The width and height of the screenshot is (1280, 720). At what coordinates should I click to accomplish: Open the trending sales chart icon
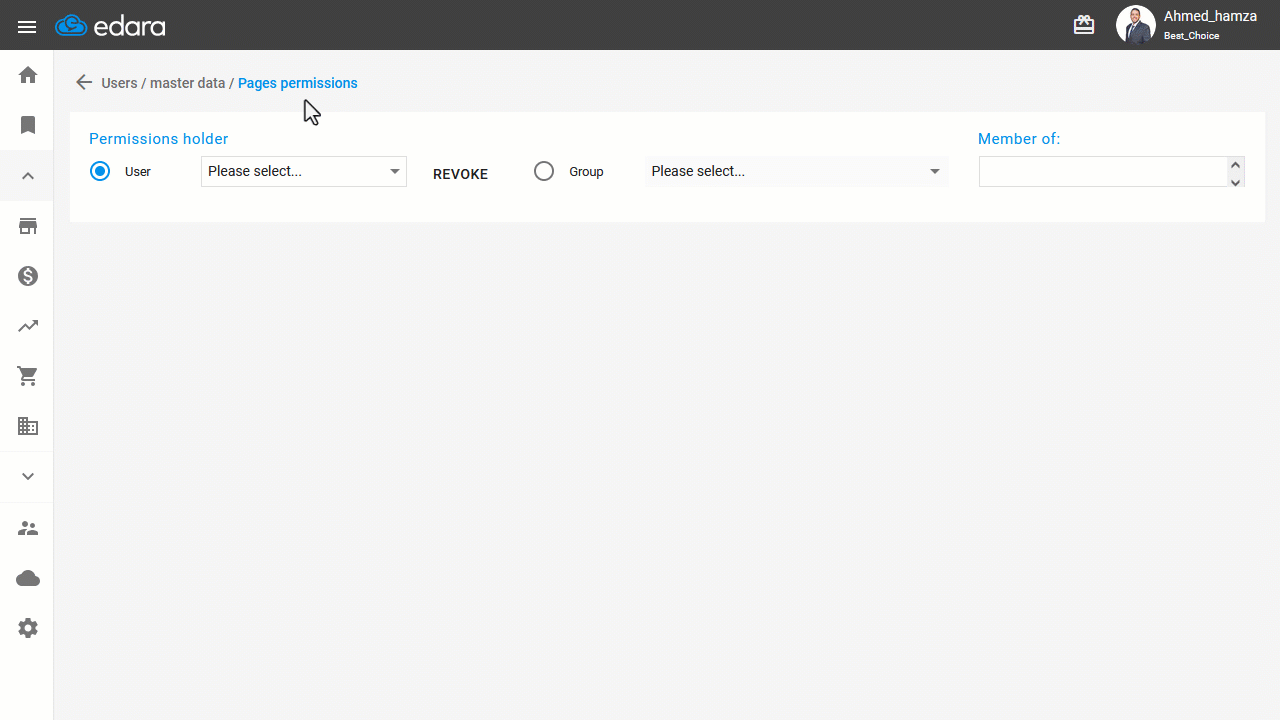pos(28,326)
